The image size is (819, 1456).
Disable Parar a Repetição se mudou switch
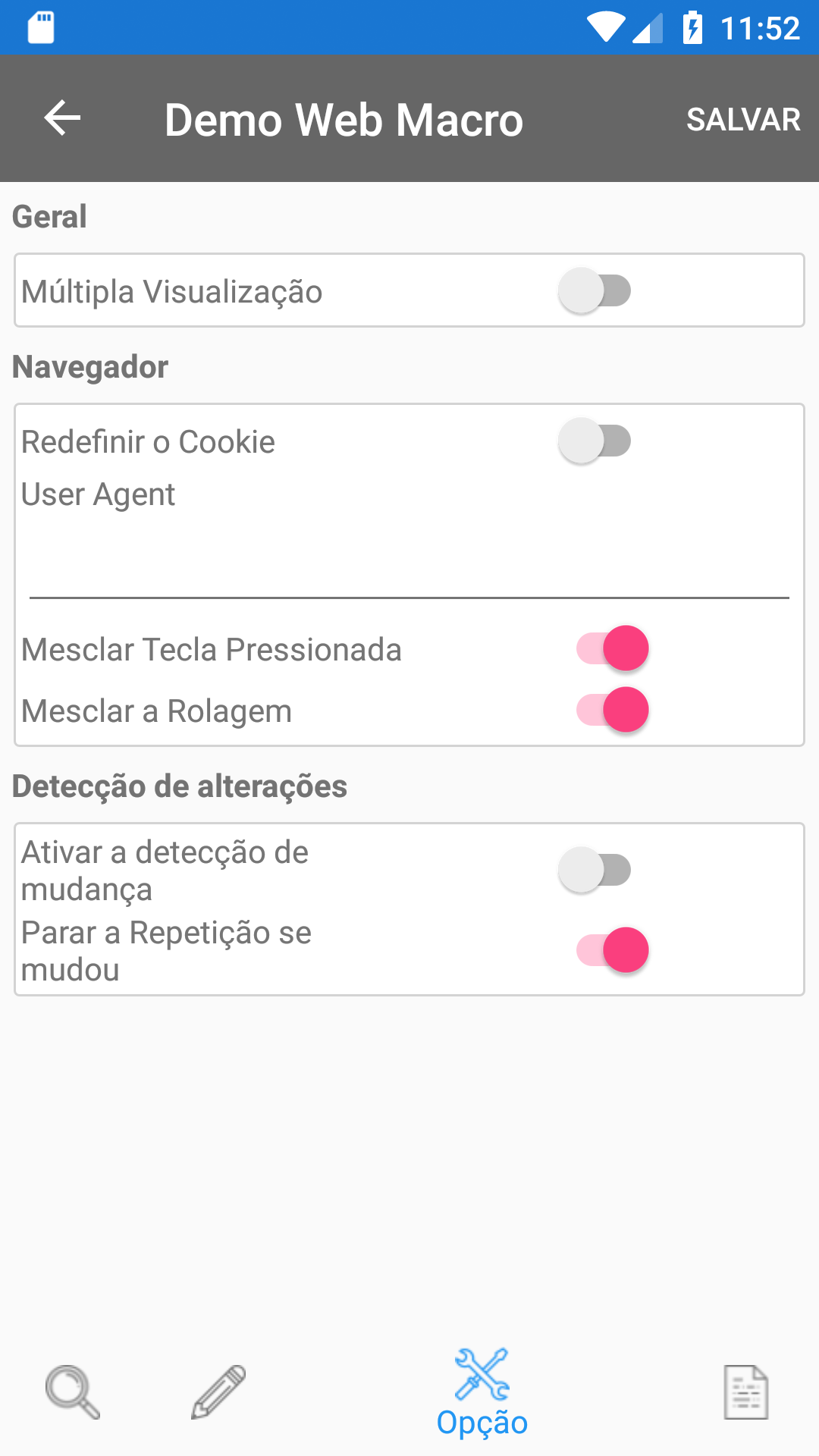[613, 950]
